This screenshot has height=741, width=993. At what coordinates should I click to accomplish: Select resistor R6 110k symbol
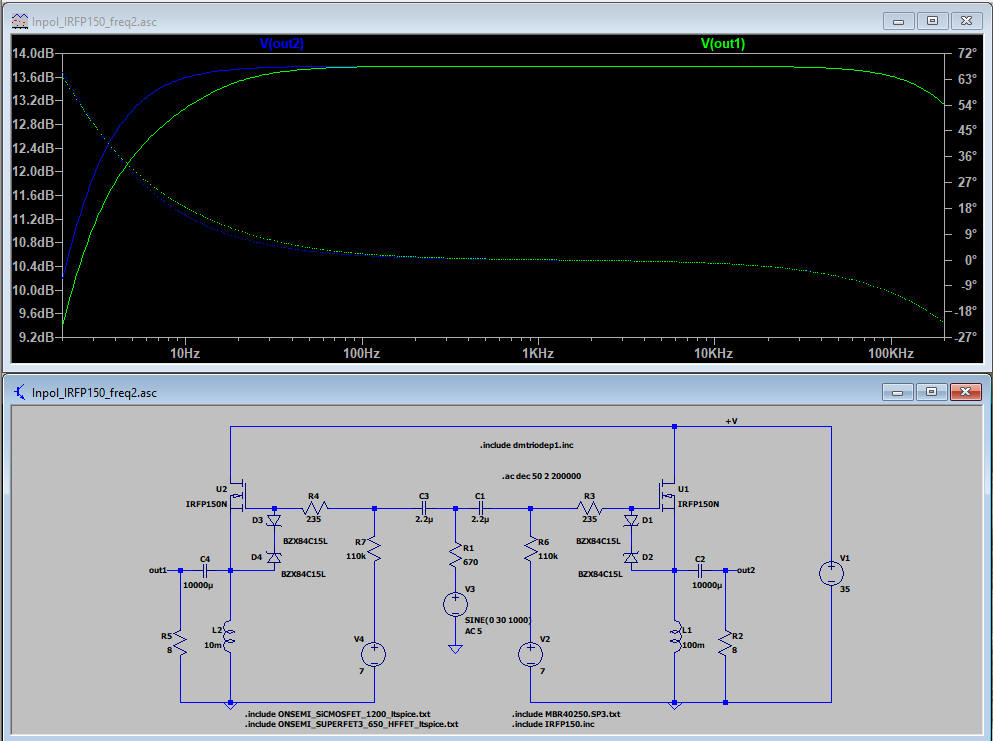coord(531,550)
